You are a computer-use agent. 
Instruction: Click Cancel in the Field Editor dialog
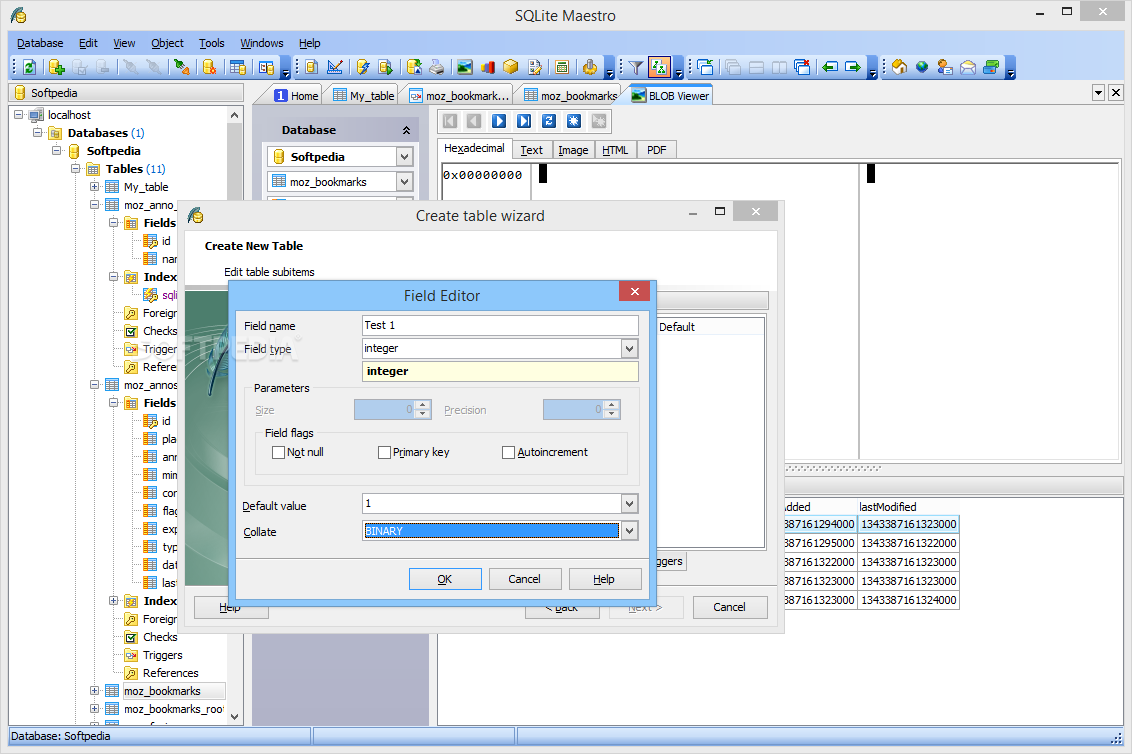point(524,579)
